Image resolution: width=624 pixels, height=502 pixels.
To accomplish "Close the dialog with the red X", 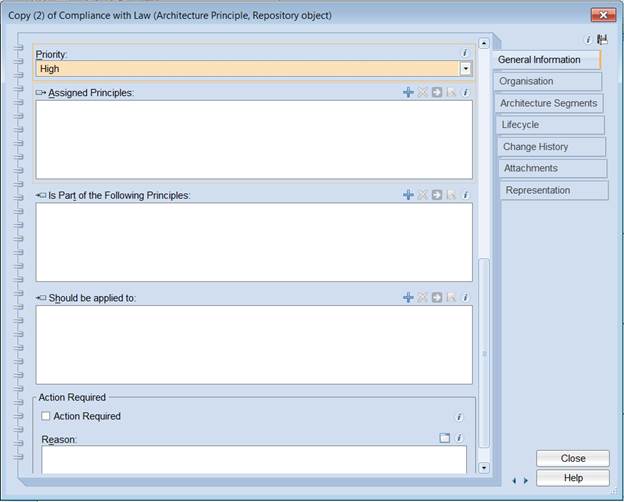I will [603, 15].
